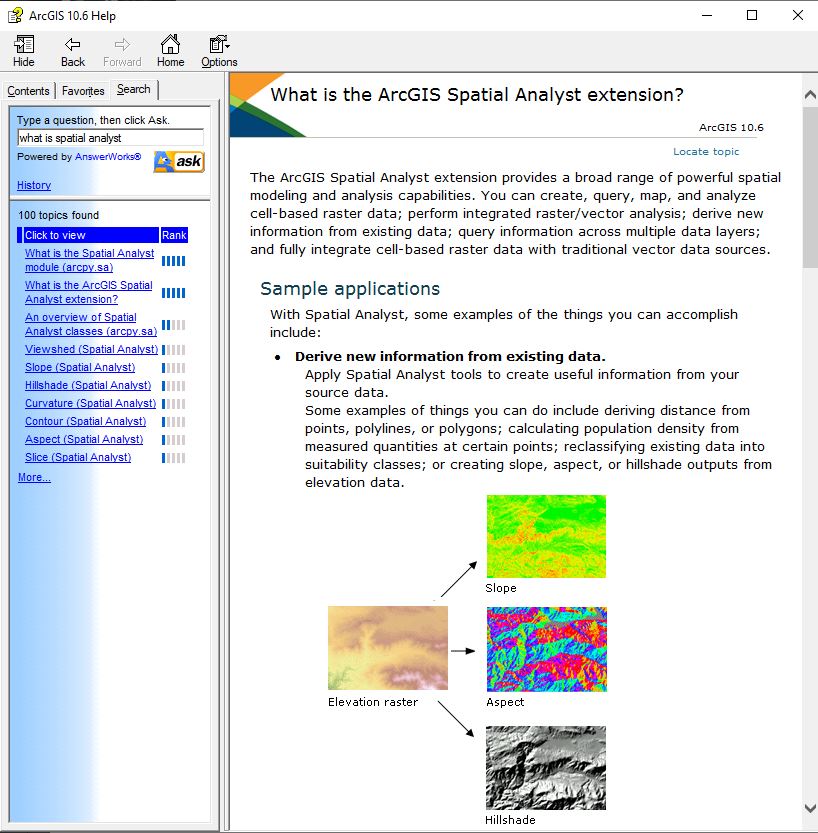Open the History link
This screenshot has height=833, width=818.
34,185
